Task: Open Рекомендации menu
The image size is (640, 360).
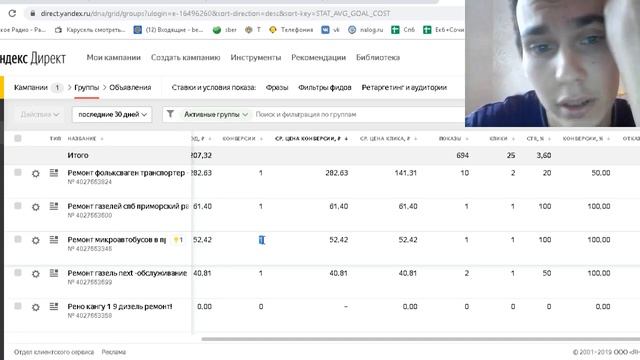Action: 318,58
